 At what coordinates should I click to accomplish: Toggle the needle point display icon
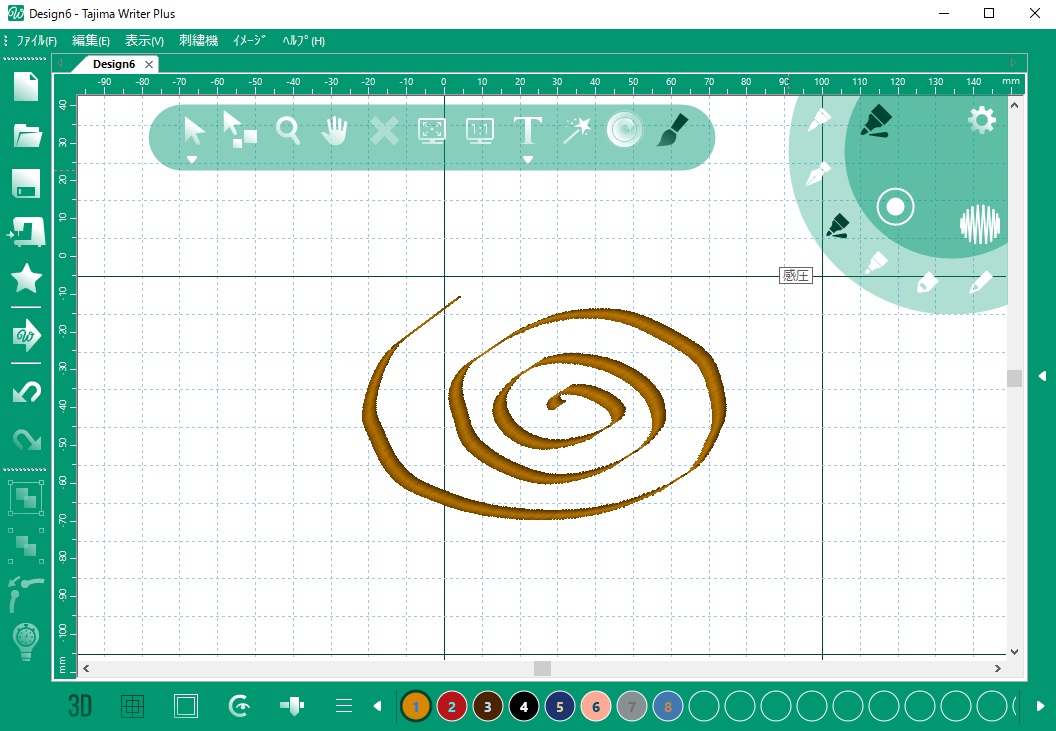click(x=292, y=706)
